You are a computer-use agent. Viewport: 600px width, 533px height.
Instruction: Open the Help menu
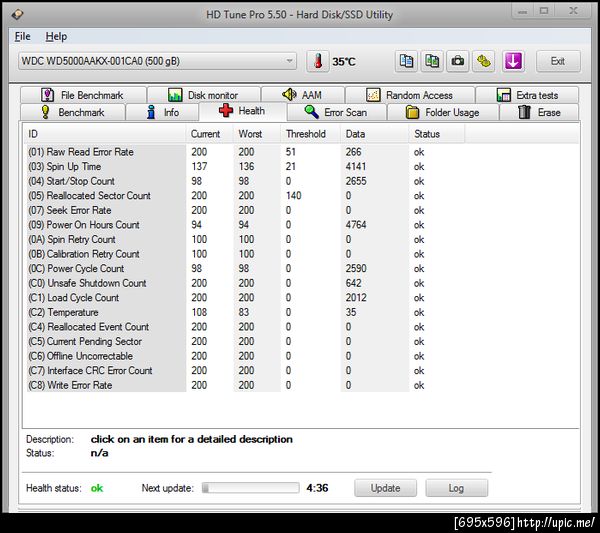point(56,36)
